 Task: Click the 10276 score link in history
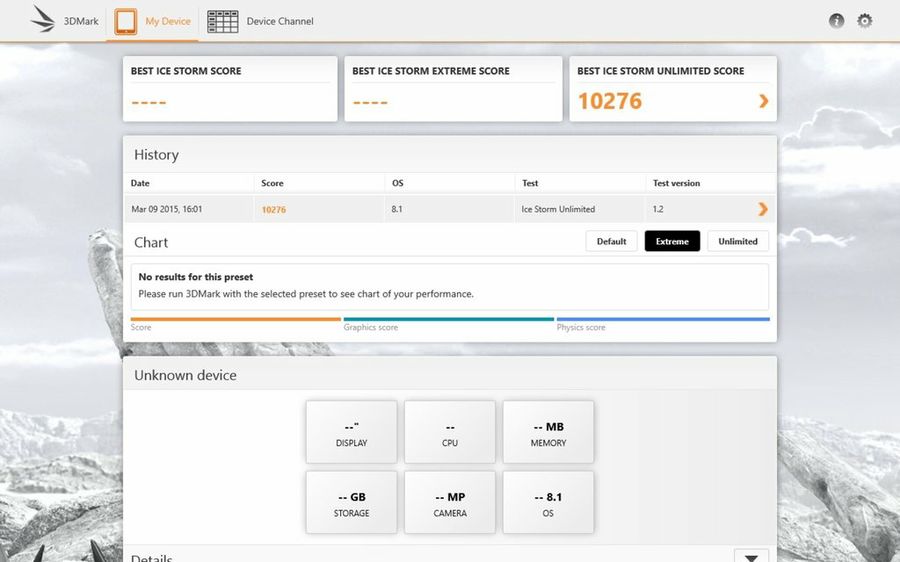point(273,210)
